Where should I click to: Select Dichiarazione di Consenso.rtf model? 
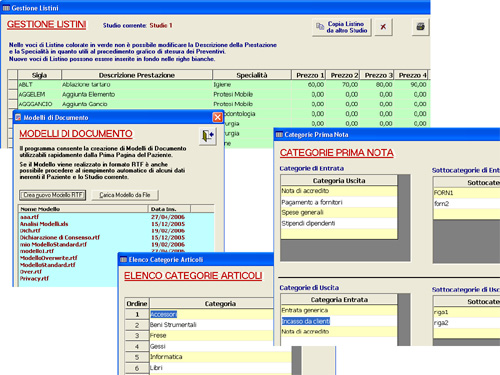[x=60, y=237]
